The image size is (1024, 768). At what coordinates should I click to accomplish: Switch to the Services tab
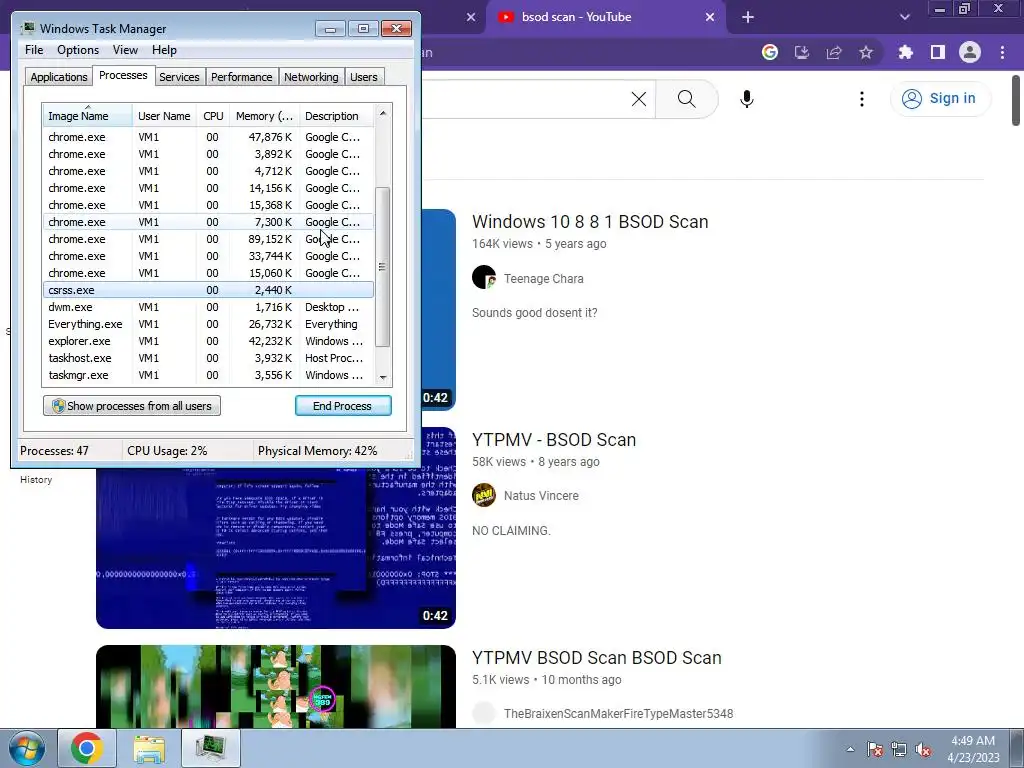(x=179, y=77)
